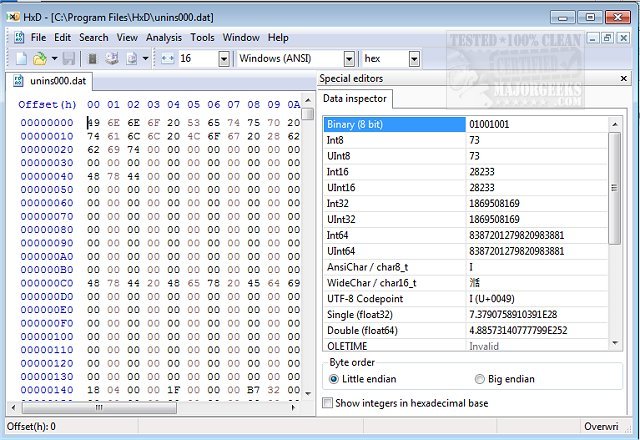Open the Analysis menu
This screenshot has height=440, width=640.
164,38
